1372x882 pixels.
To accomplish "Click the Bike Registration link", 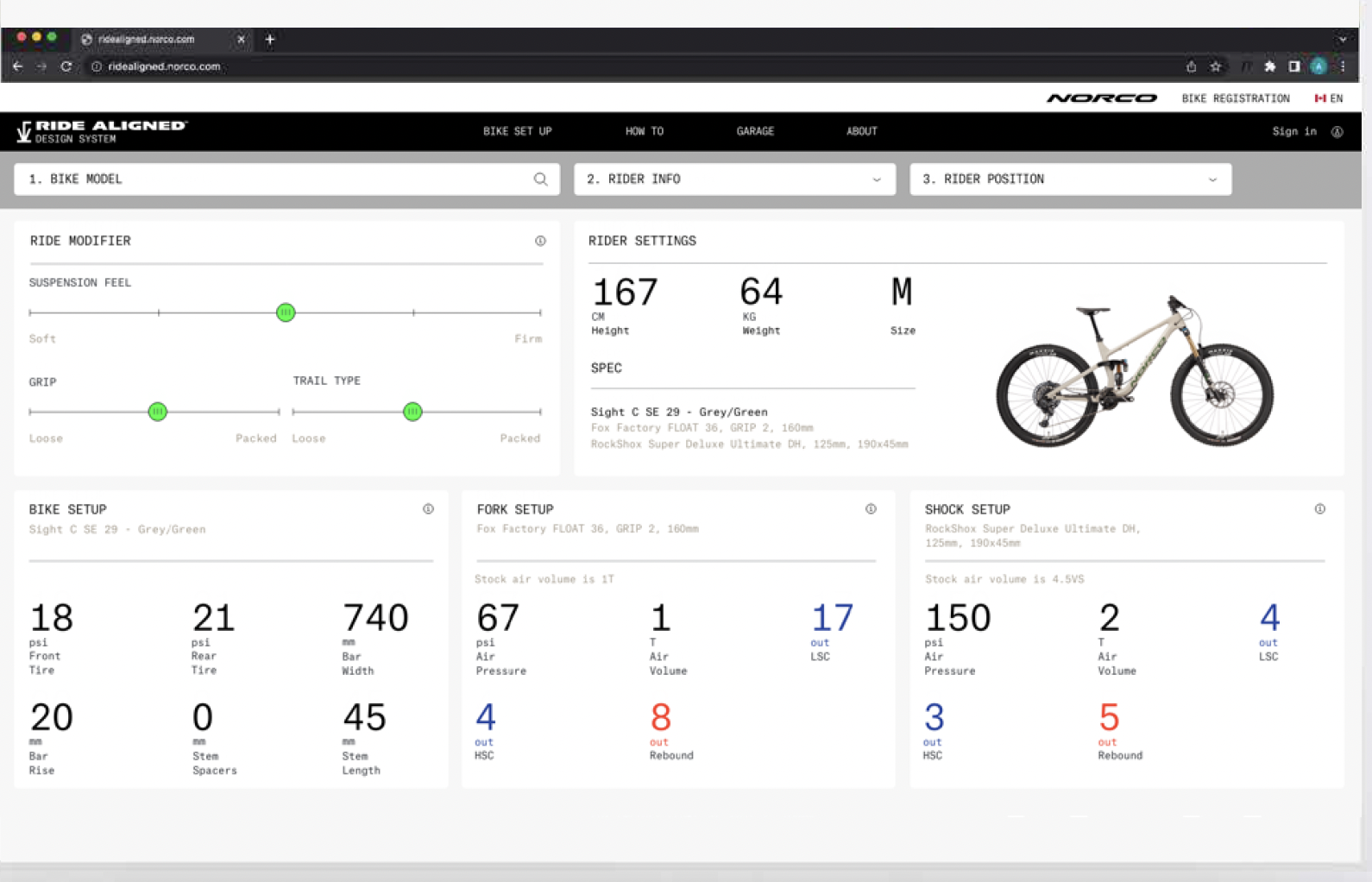I will (x=1236, y=98).
